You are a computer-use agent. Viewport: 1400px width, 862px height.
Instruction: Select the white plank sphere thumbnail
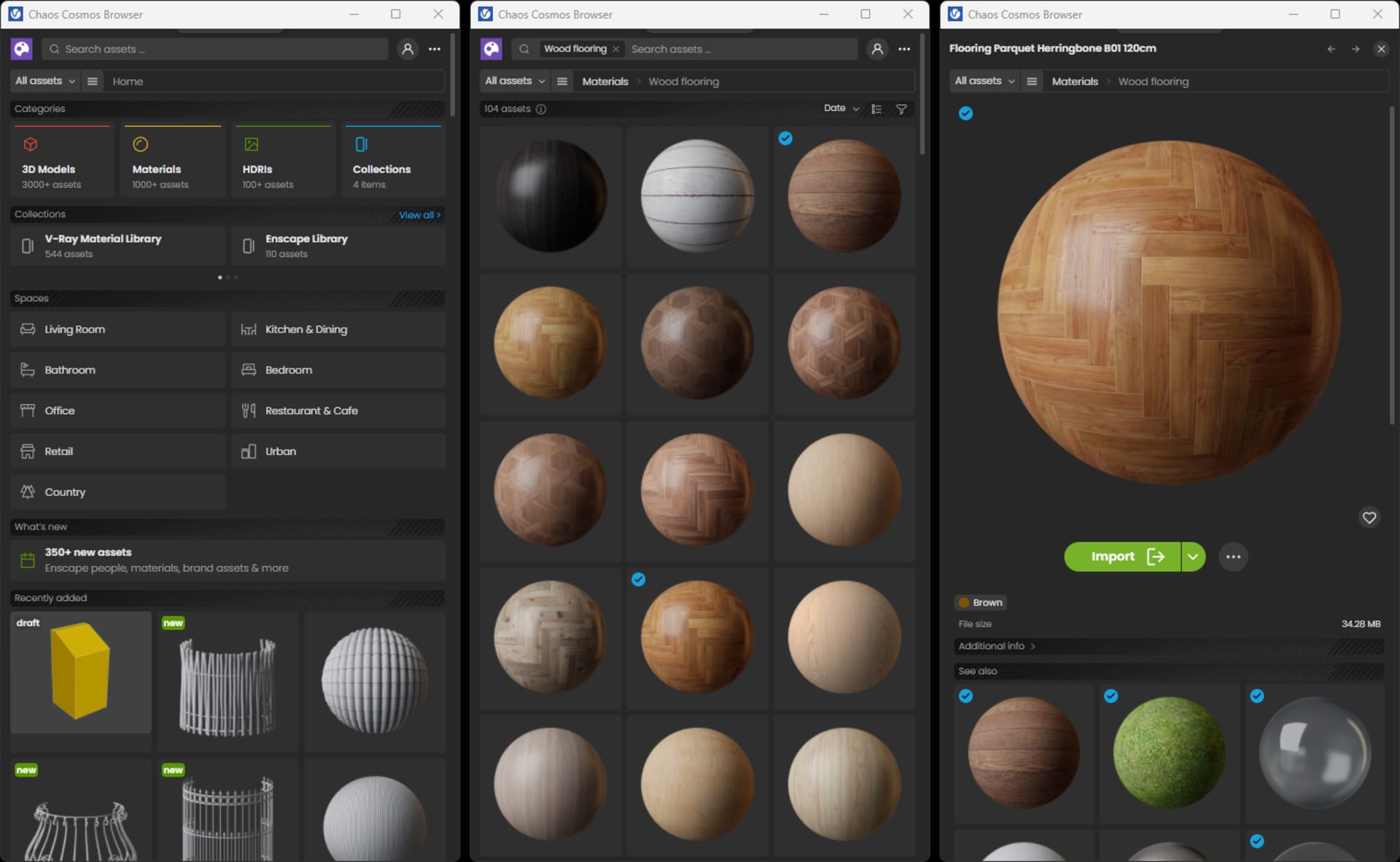point(697,196)
